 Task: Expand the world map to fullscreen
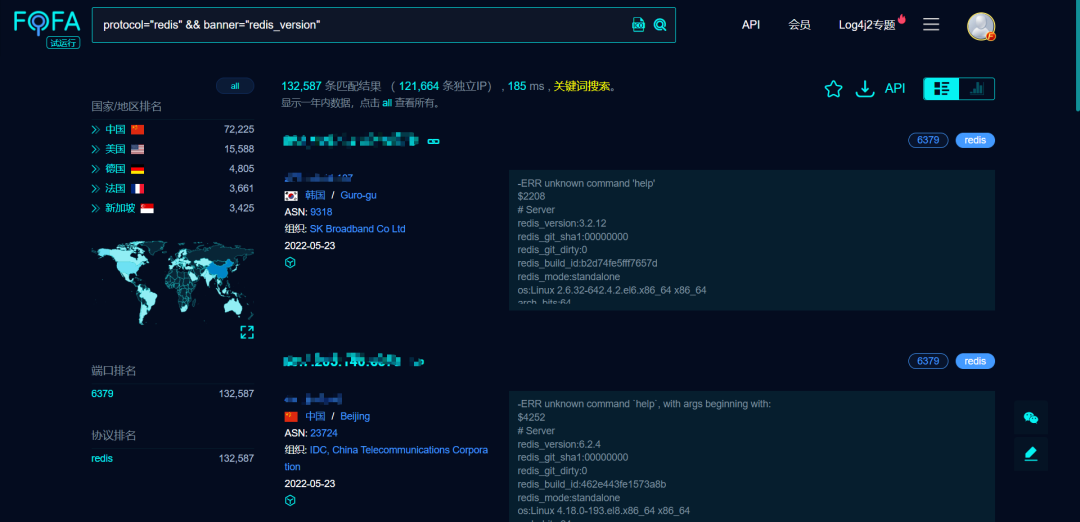pos(247,333)
